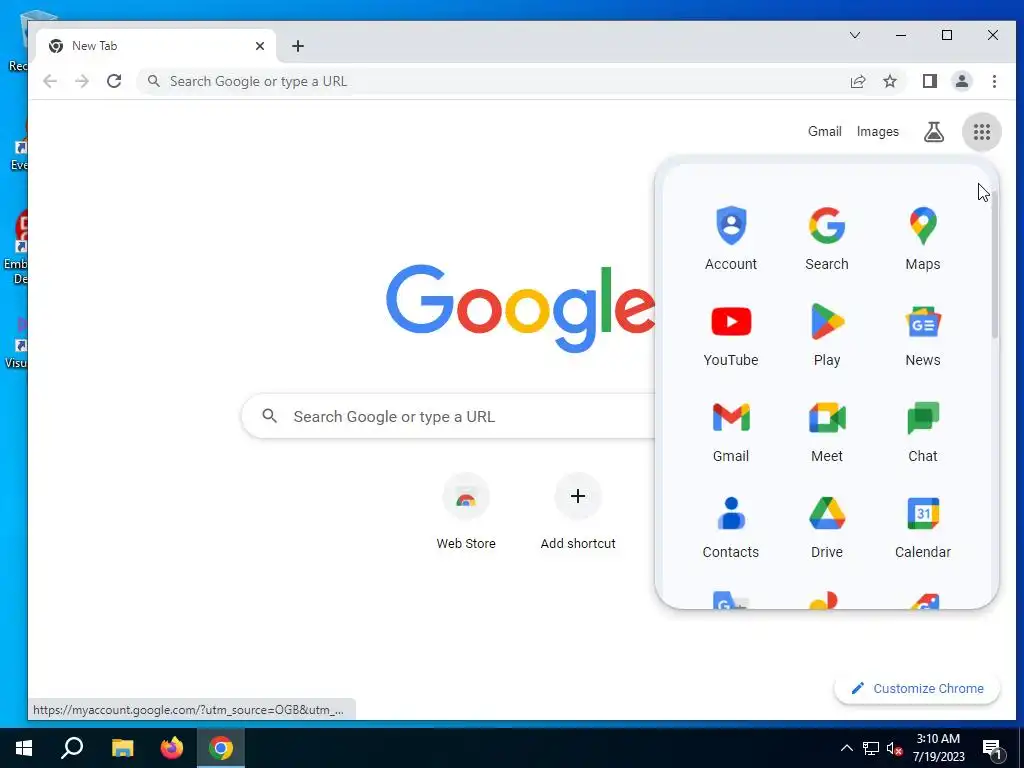Viewport: 1024px width, 768px height.
Task: Open Google Play from apps panel
Action: (x=827, y=334)
